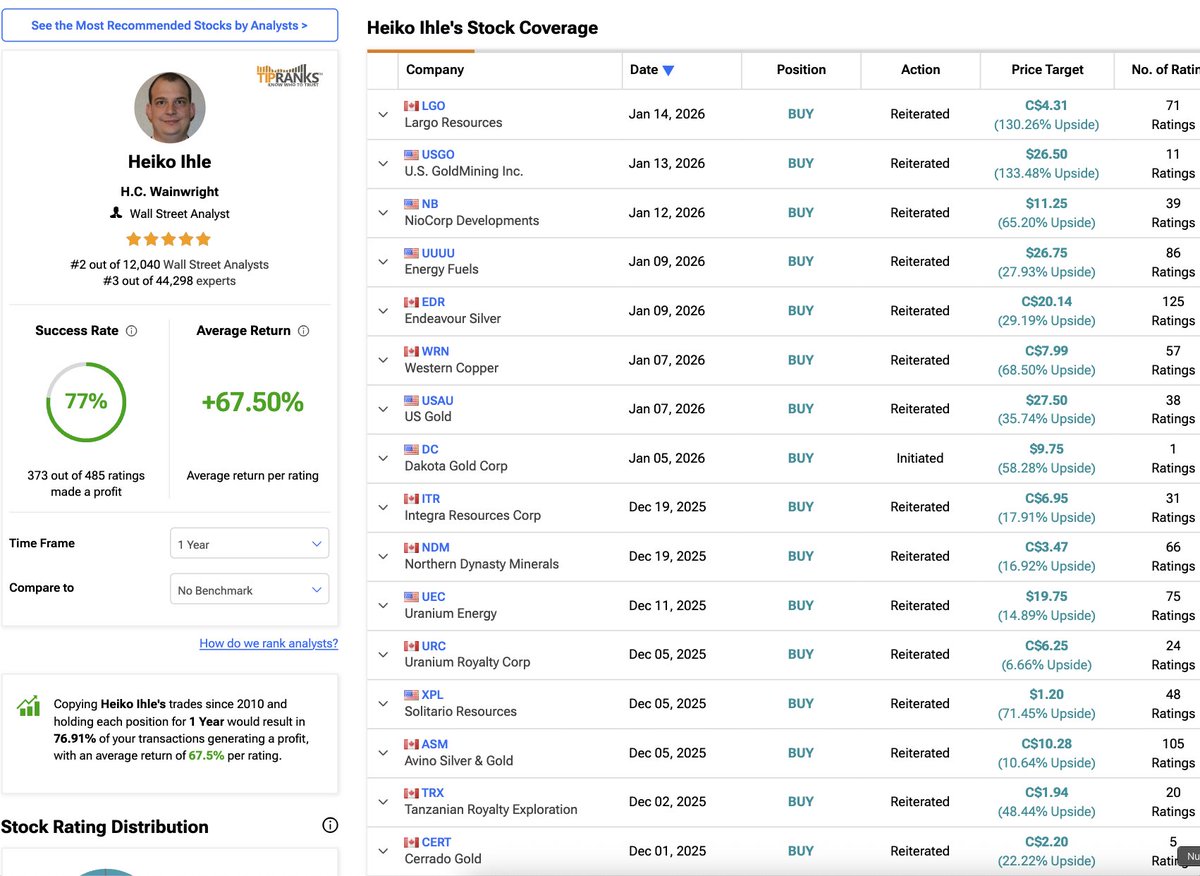Open the UEC ticker link
Viewport: 1200px width, 876px height.
(433, 597)
